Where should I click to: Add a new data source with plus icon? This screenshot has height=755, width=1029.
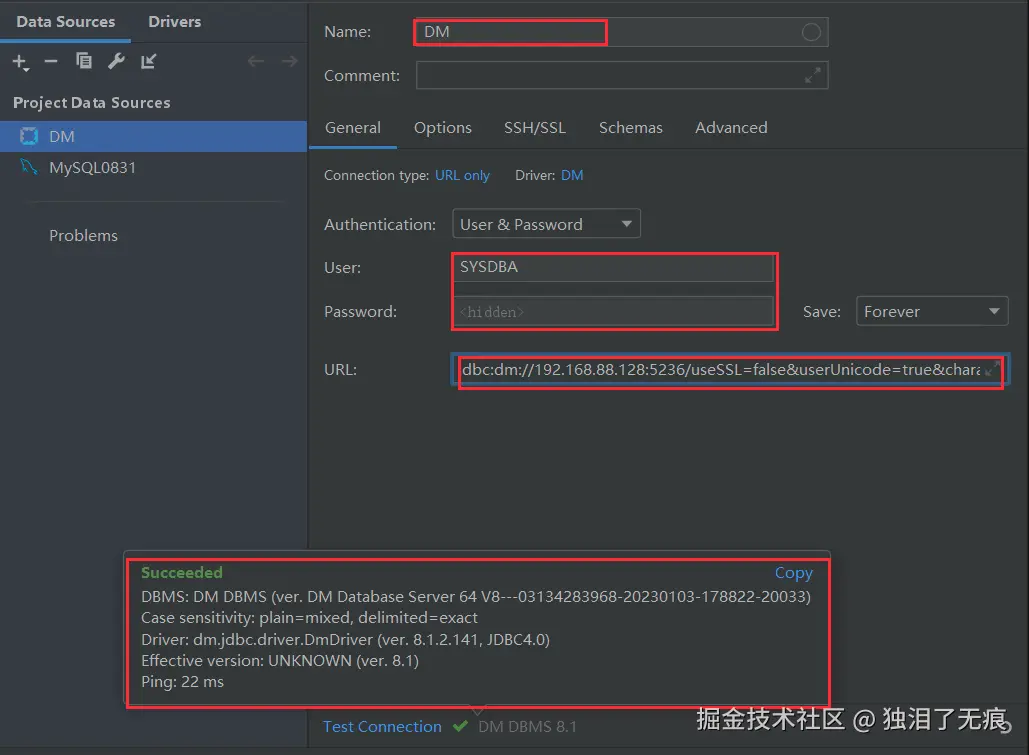(x=20, y=62)
